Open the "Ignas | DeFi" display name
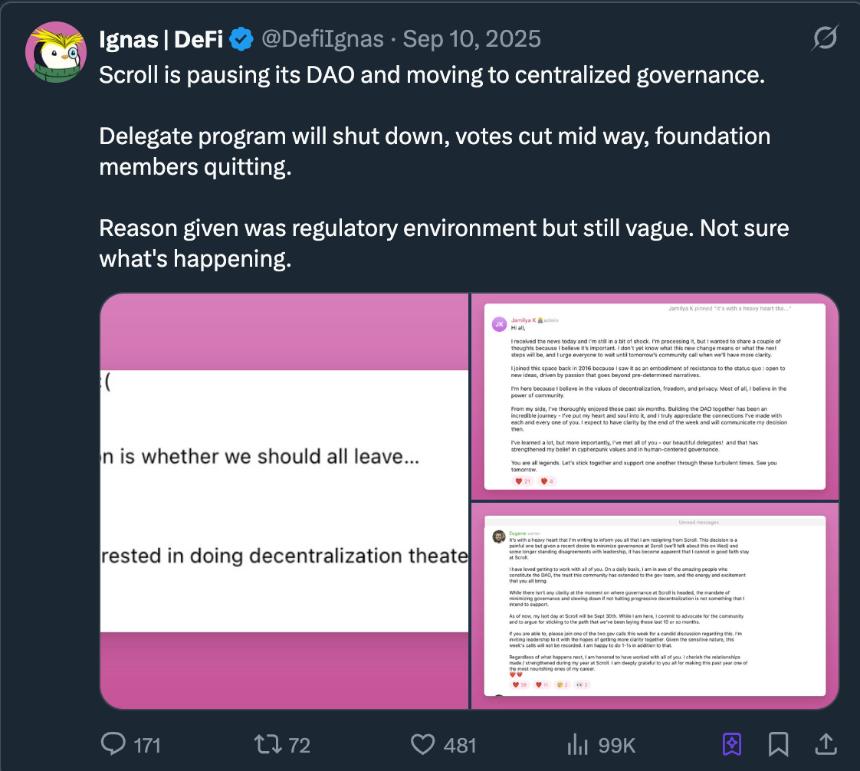This screenshot has width=860, height=771. [162, 39]
